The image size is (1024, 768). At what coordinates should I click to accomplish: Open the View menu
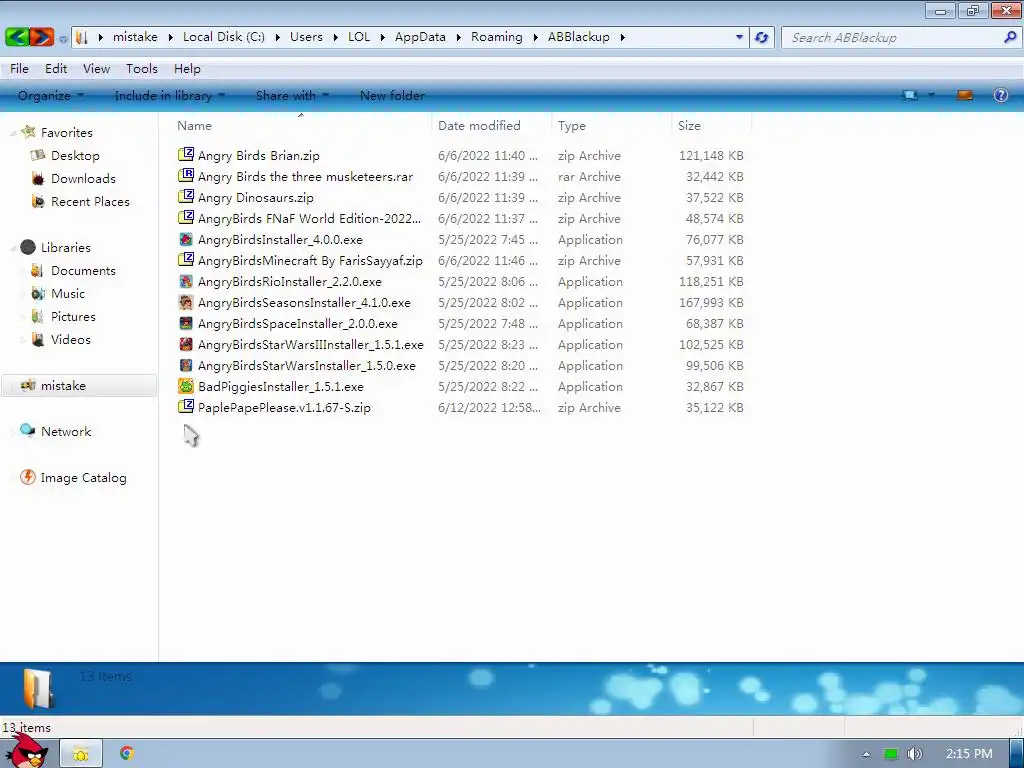pos(96,69)
